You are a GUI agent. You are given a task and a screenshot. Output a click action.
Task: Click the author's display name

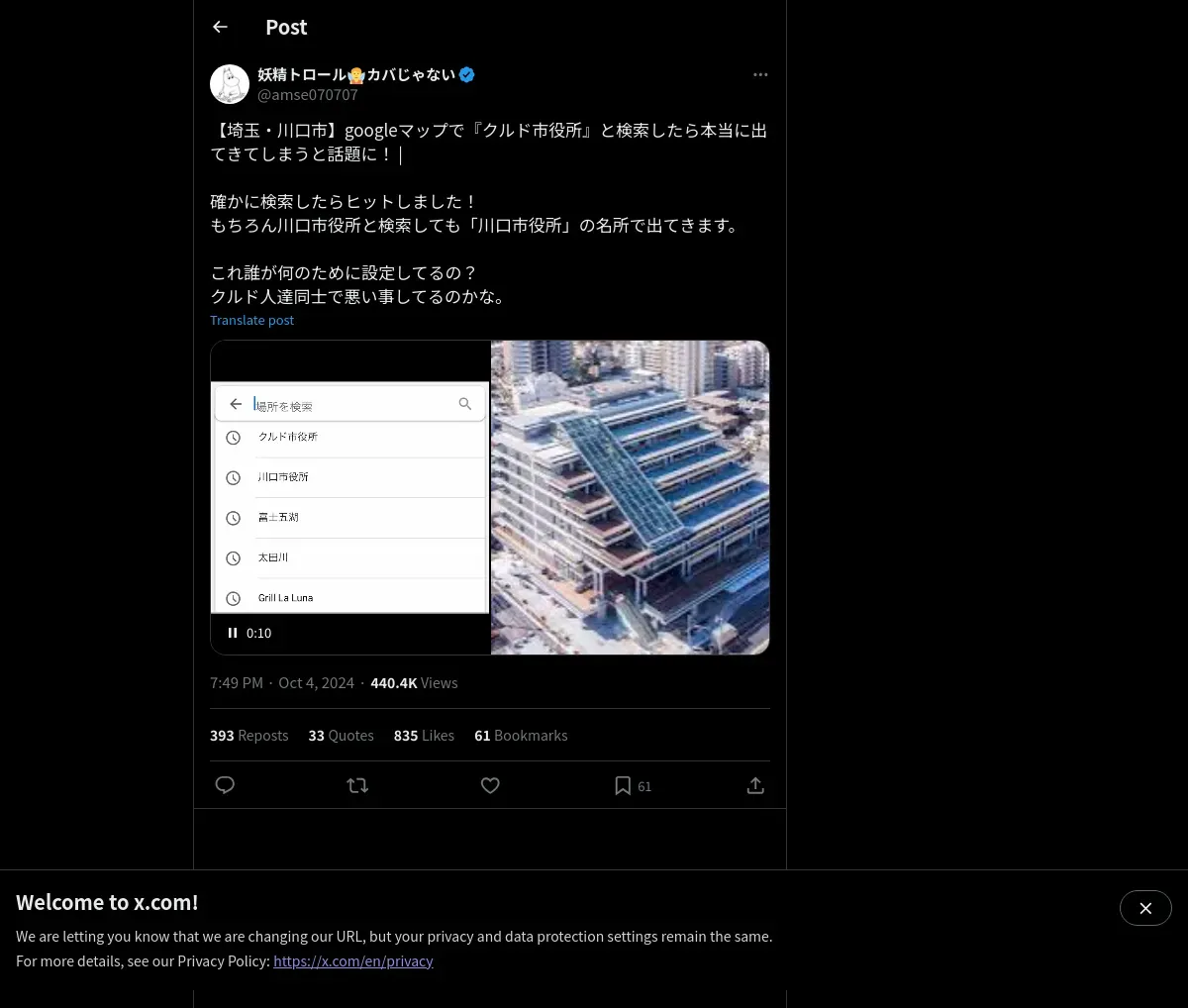pyautogui.click(x=356, y=74)
